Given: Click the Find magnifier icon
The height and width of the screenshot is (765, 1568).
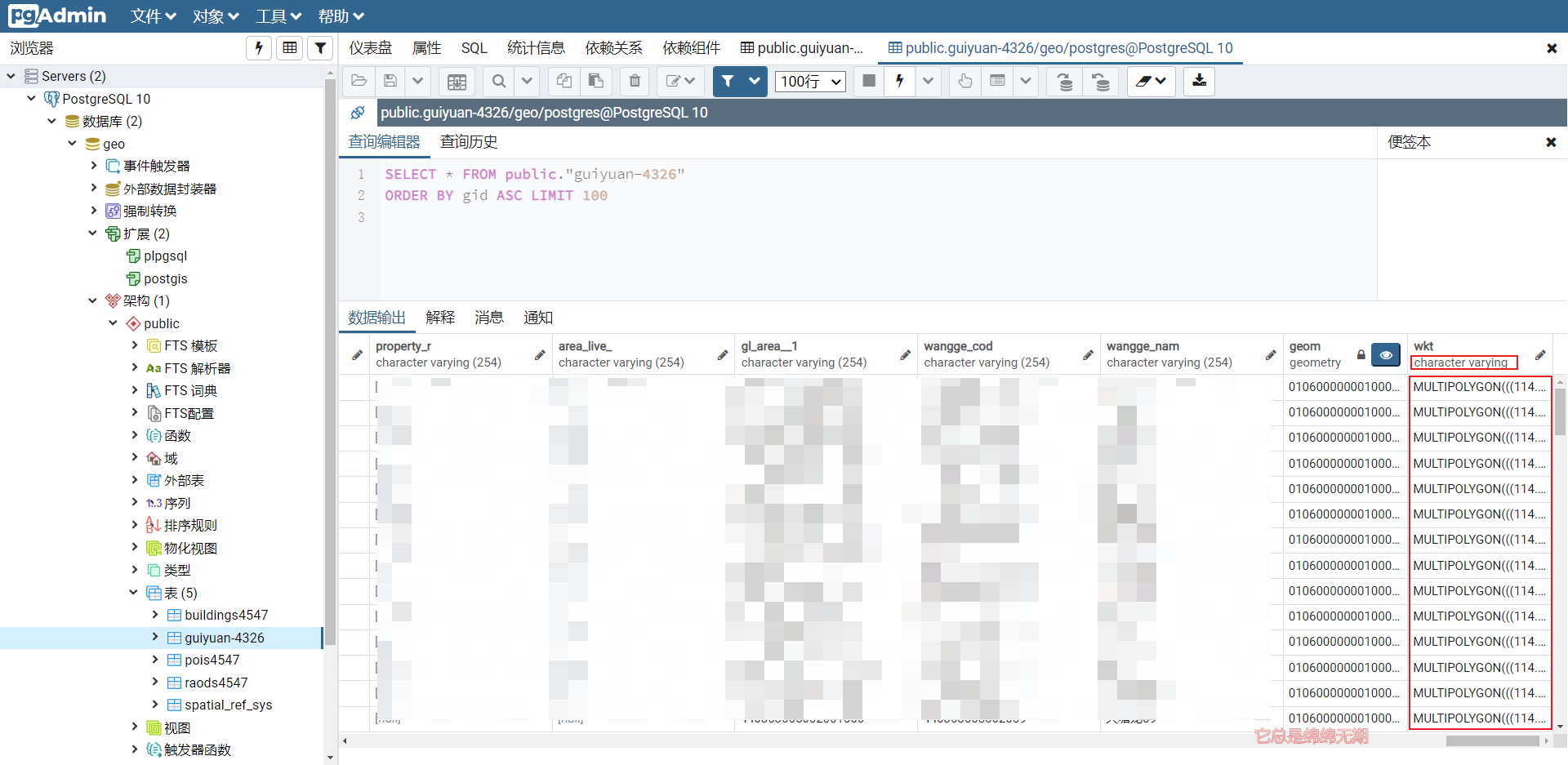Looking at the screenshot, I should tap(499, 81).
